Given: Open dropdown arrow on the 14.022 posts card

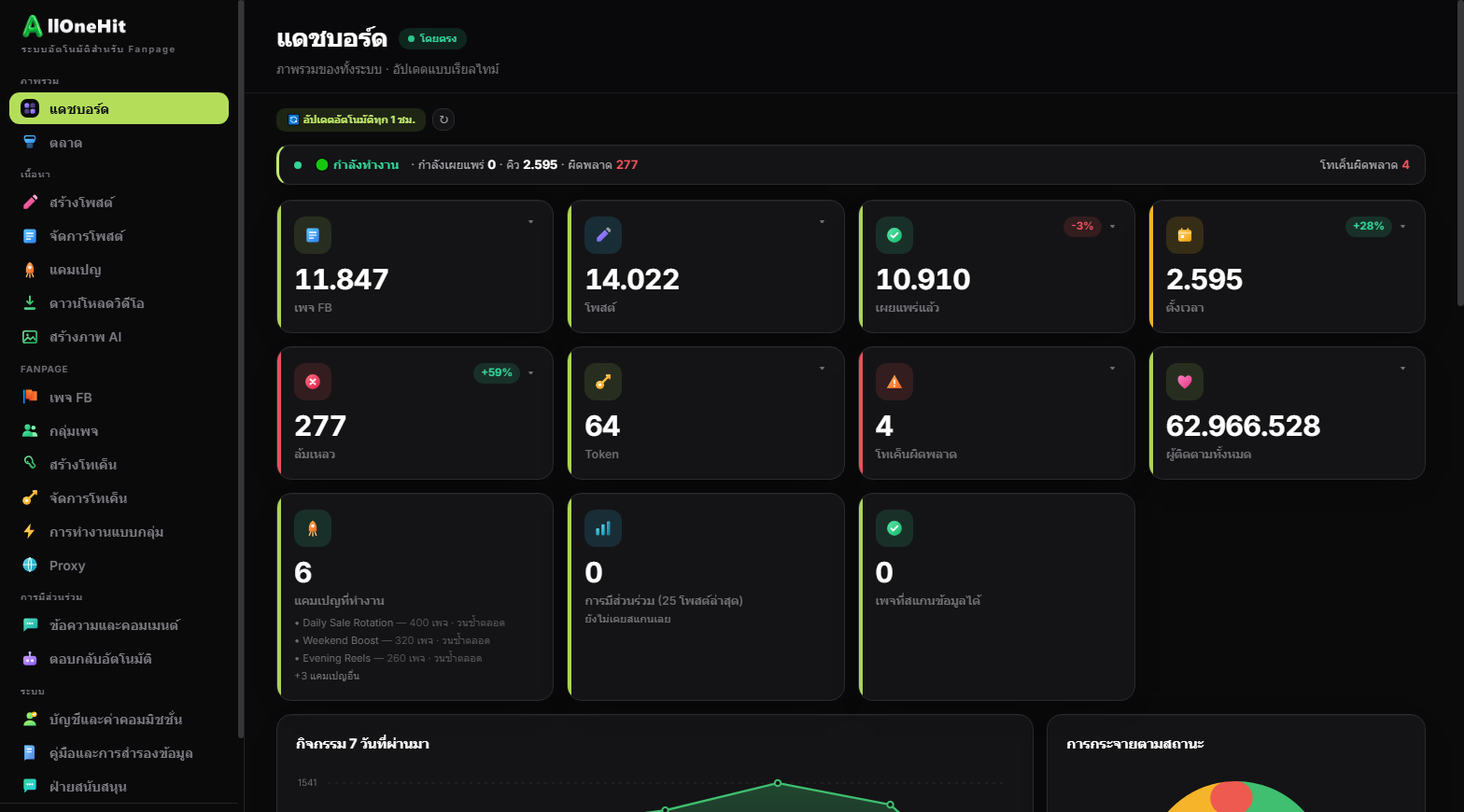Looking at the screenshot, I should 822,222.
